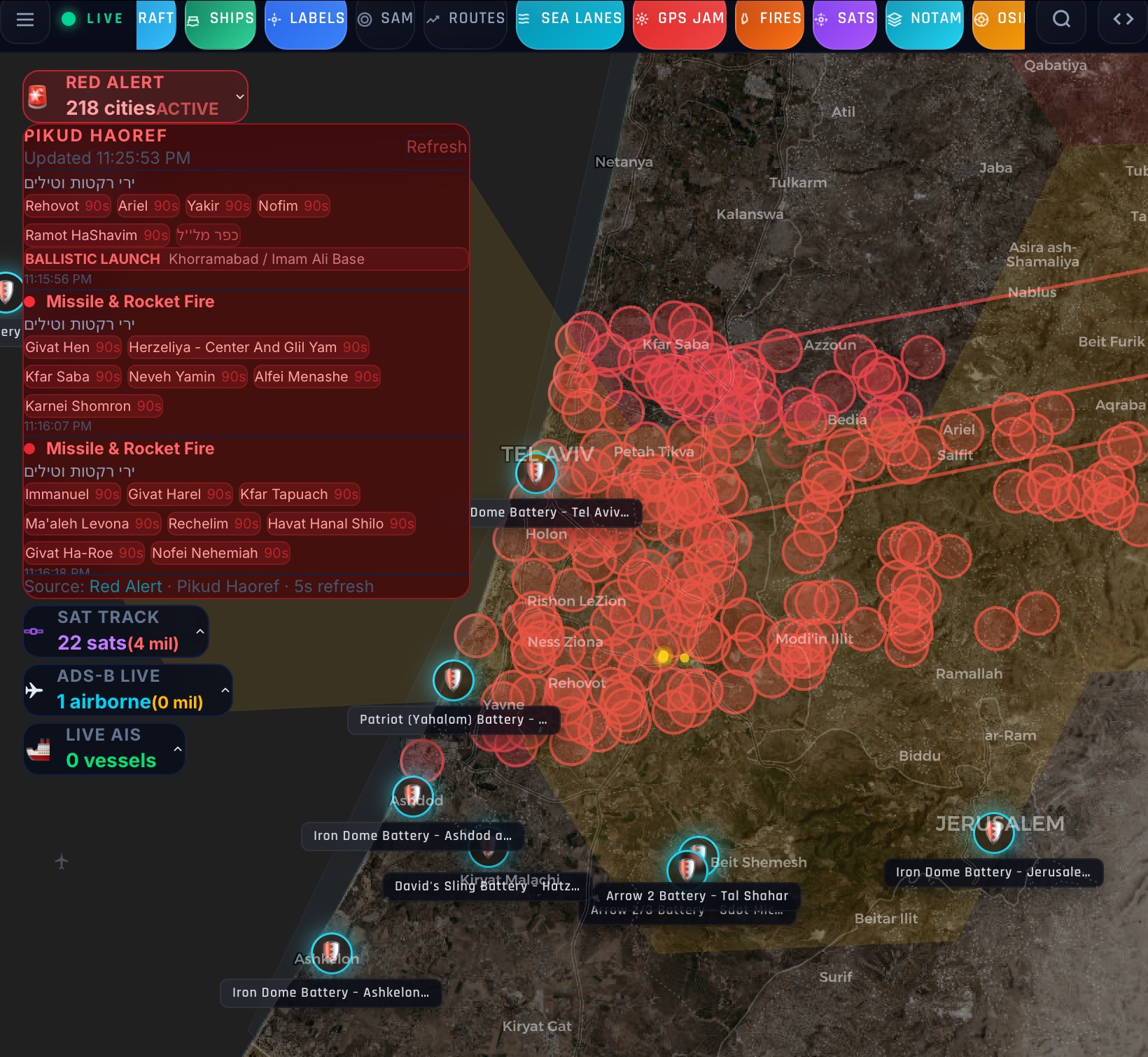Expand the SAT TRACK panel

(x=200, y=631)
